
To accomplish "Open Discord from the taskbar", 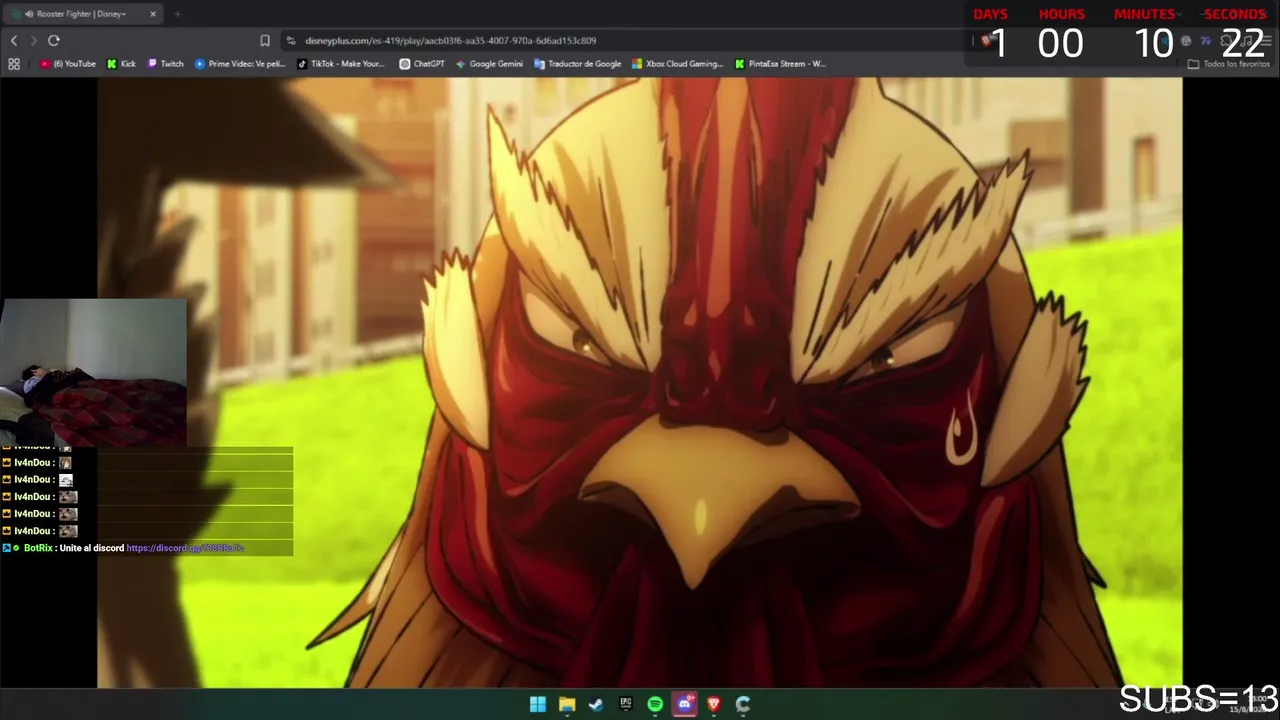I will pos(684,704).
